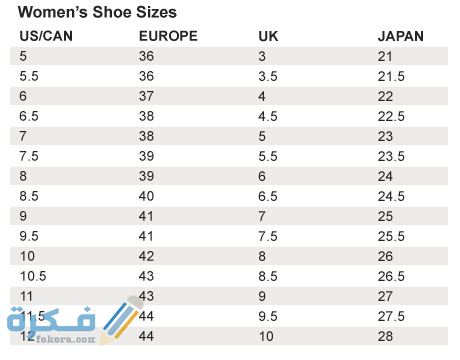Select the US/CAN column header
This screenshot has width=460, height=360.
click(x=46, y=36)
